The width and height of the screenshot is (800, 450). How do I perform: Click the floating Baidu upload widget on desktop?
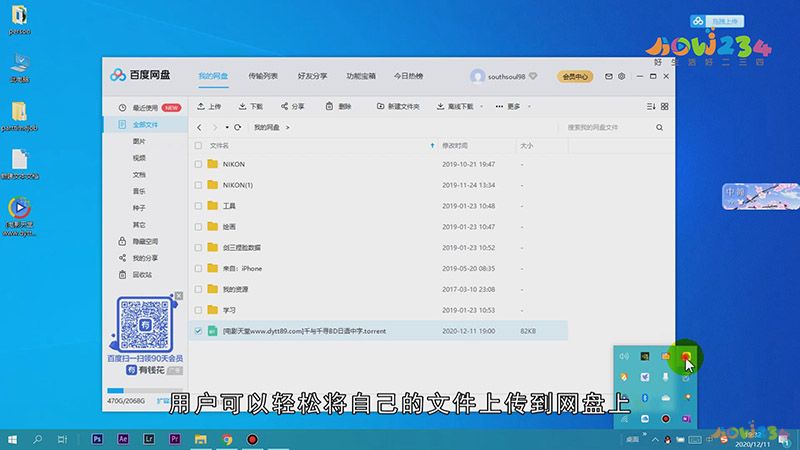pyautogui.click(x=717, y=21)
